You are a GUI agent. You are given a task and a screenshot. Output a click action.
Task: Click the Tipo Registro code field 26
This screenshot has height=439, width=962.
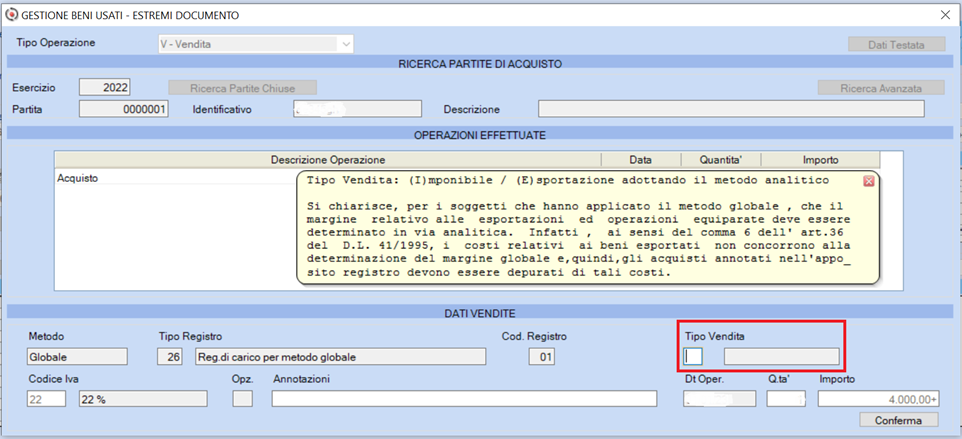point(171,356)
